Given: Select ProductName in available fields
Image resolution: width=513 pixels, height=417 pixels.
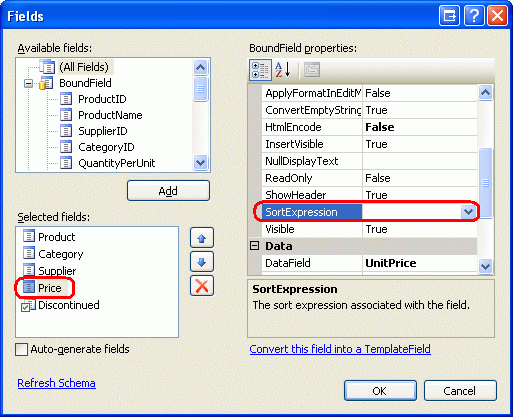Looking at the screenshot, I should point(110,115).
